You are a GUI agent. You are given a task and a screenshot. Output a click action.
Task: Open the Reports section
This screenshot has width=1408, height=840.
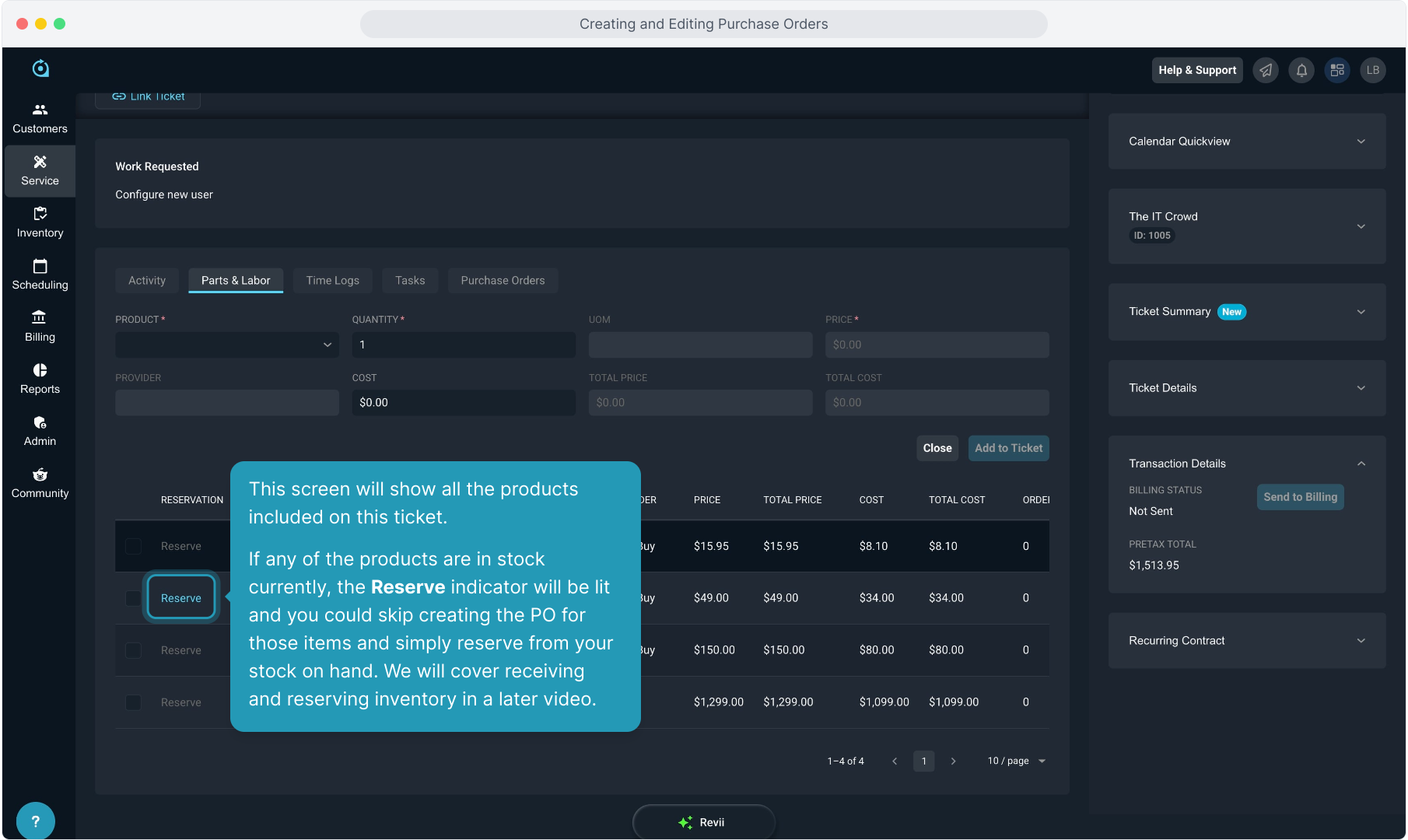tap(40, 379)
